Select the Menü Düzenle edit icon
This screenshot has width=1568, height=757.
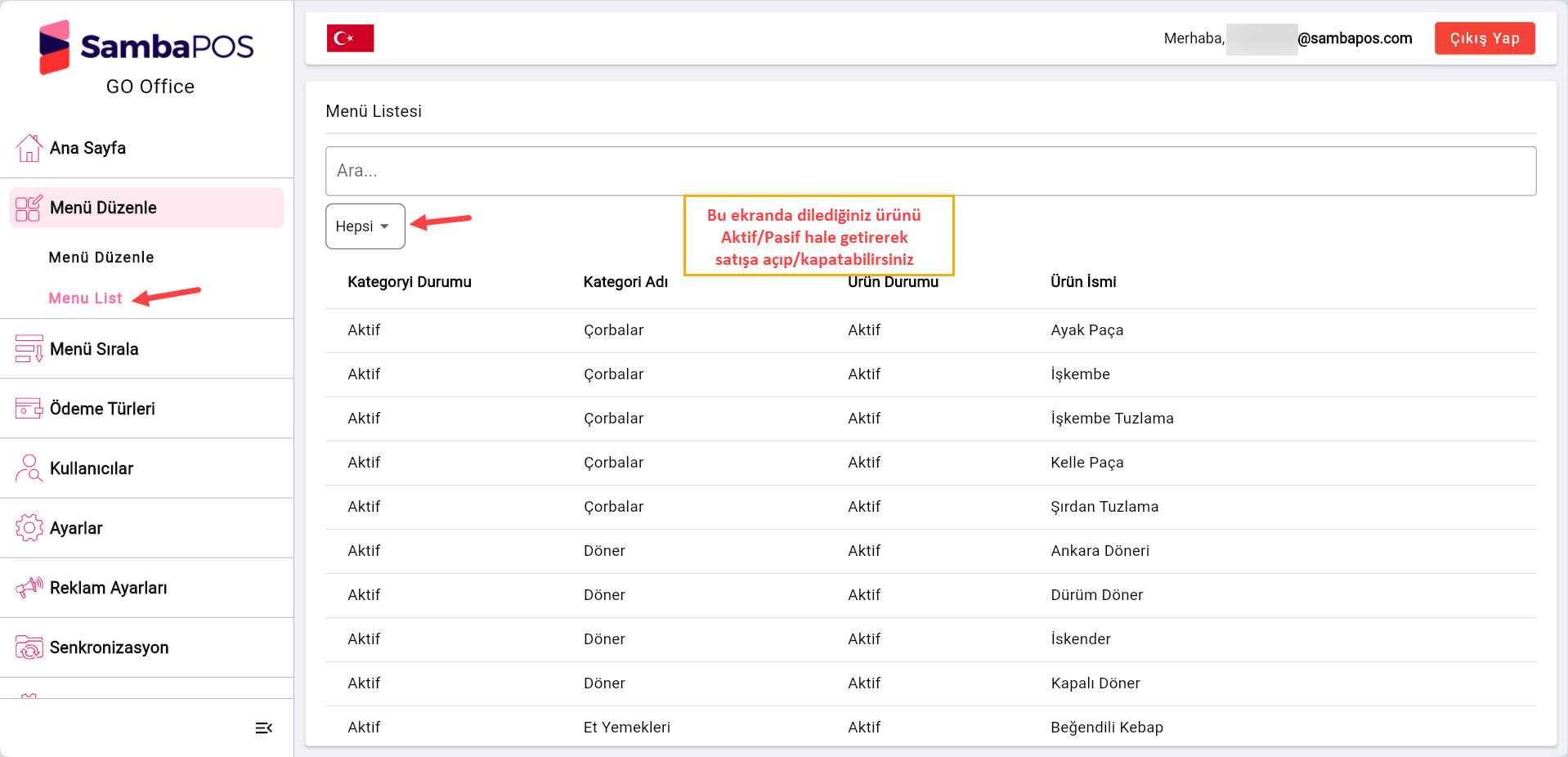(x=28, y=208)
